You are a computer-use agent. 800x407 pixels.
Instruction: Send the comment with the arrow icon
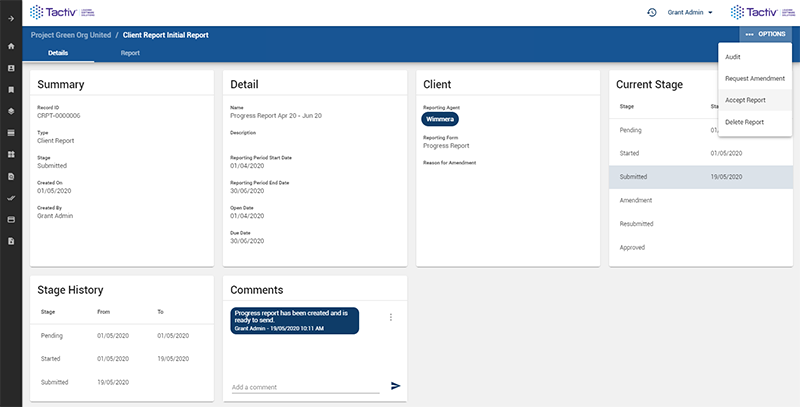pyautogui.click(x=395, y=386)
